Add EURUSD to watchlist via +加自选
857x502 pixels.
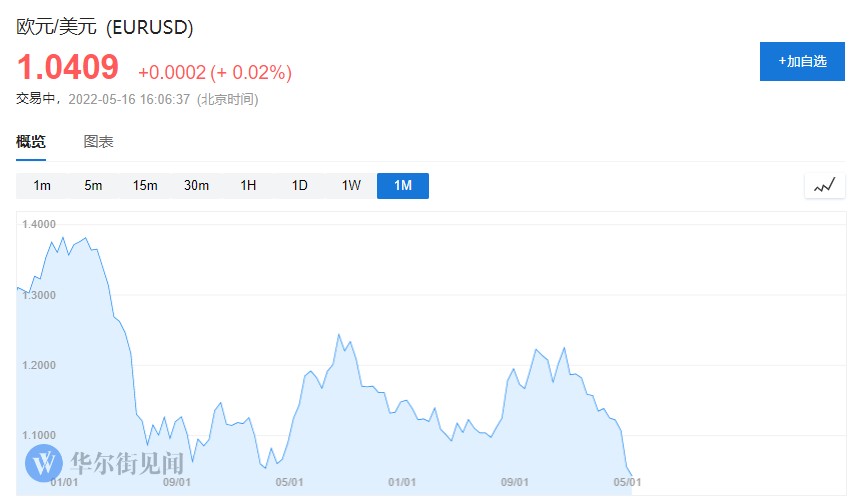[802, 61]
